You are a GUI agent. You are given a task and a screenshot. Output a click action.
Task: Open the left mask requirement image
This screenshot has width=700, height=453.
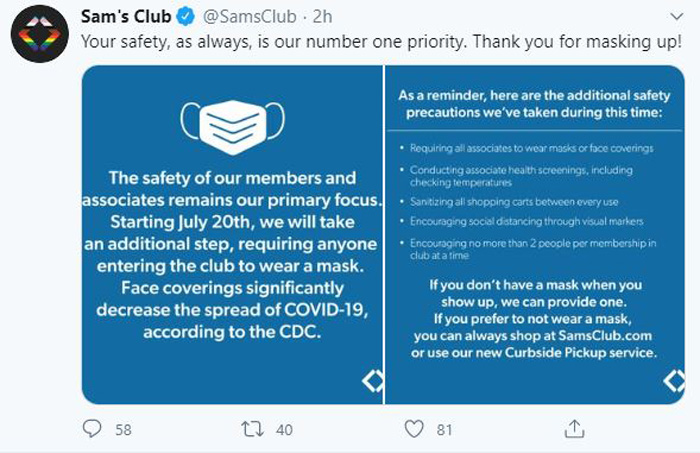coord(232,235)
